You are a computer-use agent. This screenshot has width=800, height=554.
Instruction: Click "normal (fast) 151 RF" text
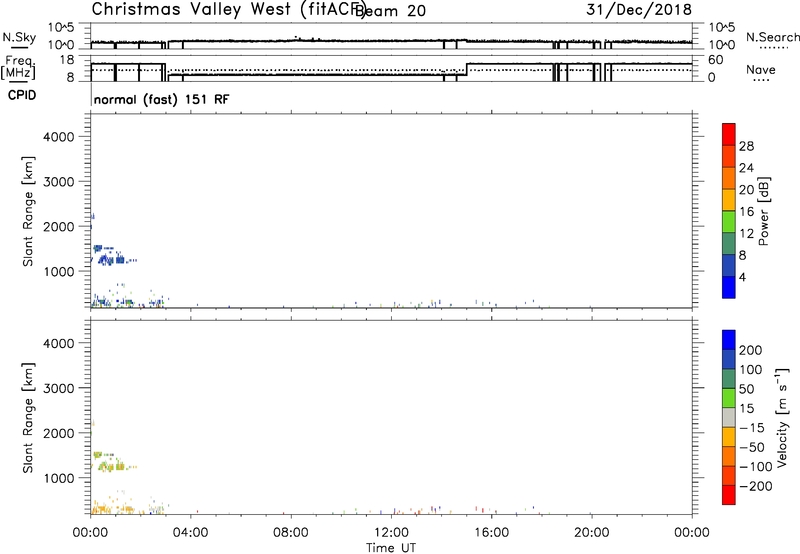click(162, 99)
